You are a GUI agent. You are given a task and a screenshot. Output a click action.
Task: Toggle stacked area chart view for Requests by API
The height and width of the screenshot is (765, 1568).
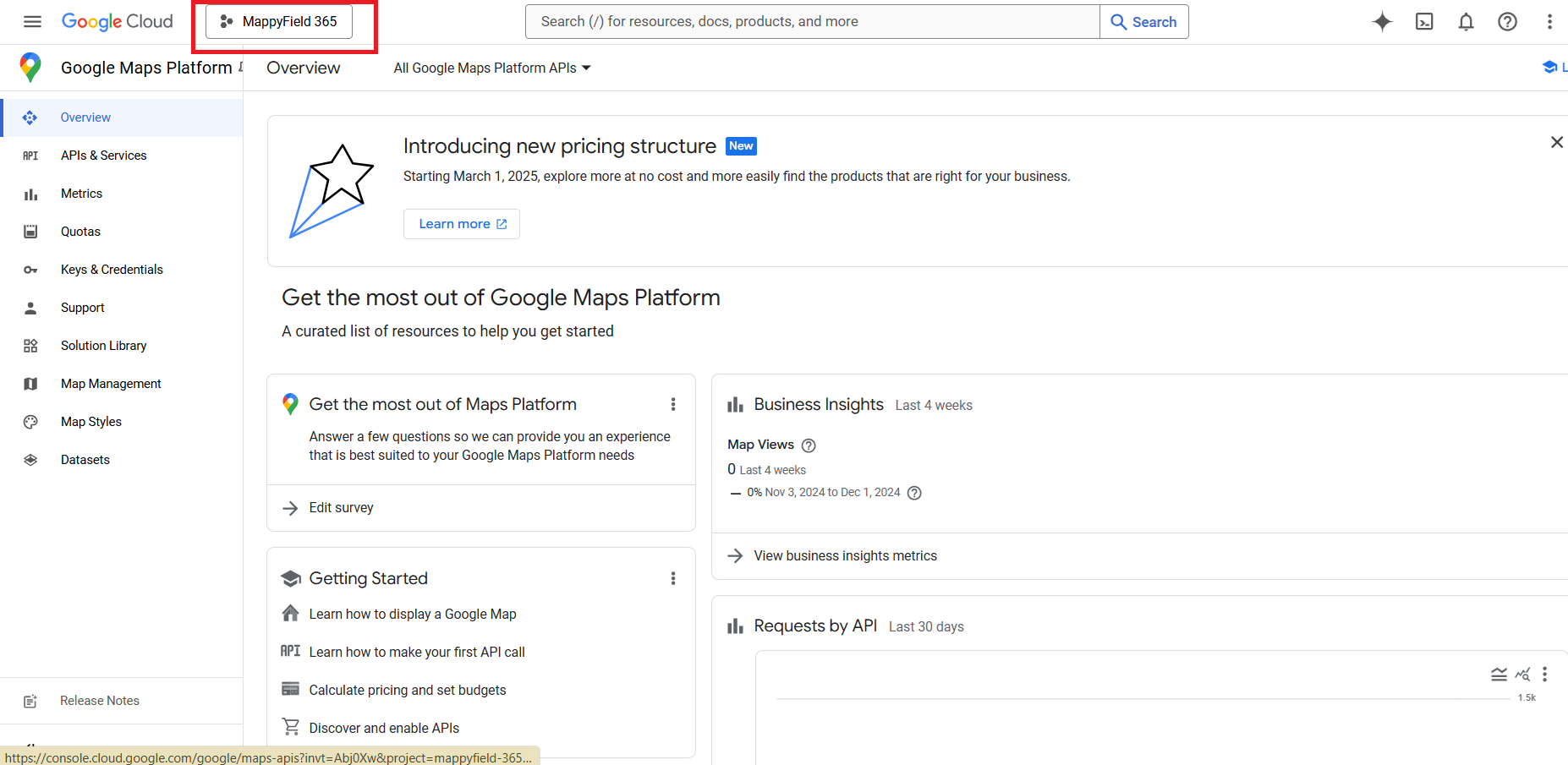tap(1499, 674)
